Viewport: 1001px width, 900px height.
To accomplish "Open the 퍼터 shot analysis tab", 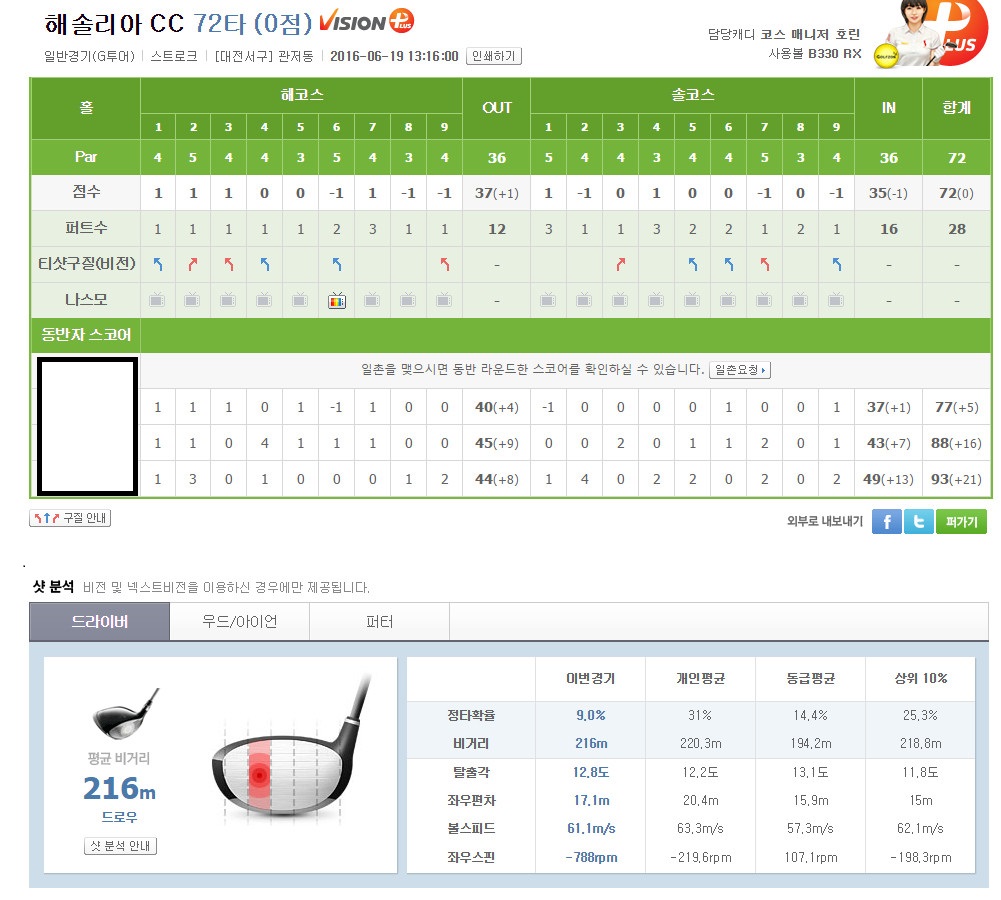I will pyautogui.click(x=379, y=622).
